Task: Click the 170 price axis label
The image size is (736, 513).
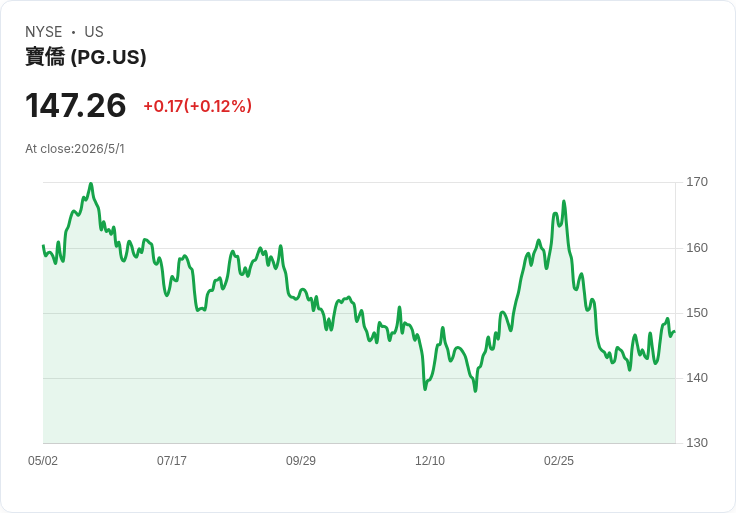Action: [x=697, y=182]
